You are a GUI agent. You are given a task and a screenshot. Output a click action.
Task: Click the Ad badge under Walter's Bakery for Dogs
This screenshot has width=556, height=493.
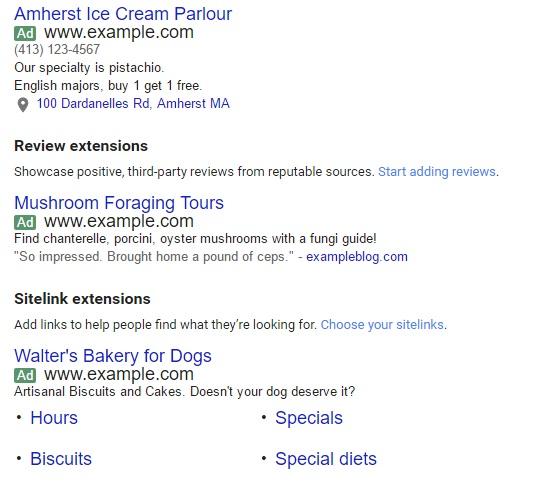(x=25, y=376)
